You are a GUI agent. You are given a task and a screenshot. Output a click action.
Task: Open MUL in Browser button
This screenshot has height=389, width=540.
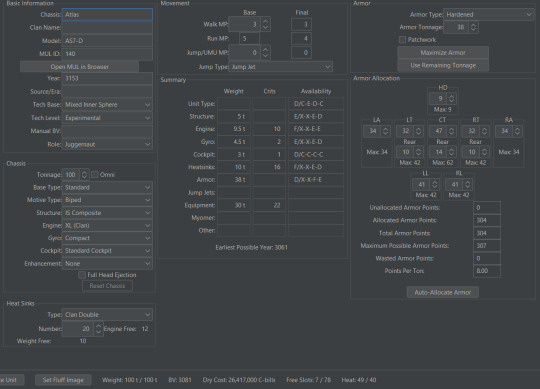tap(80, 66)
